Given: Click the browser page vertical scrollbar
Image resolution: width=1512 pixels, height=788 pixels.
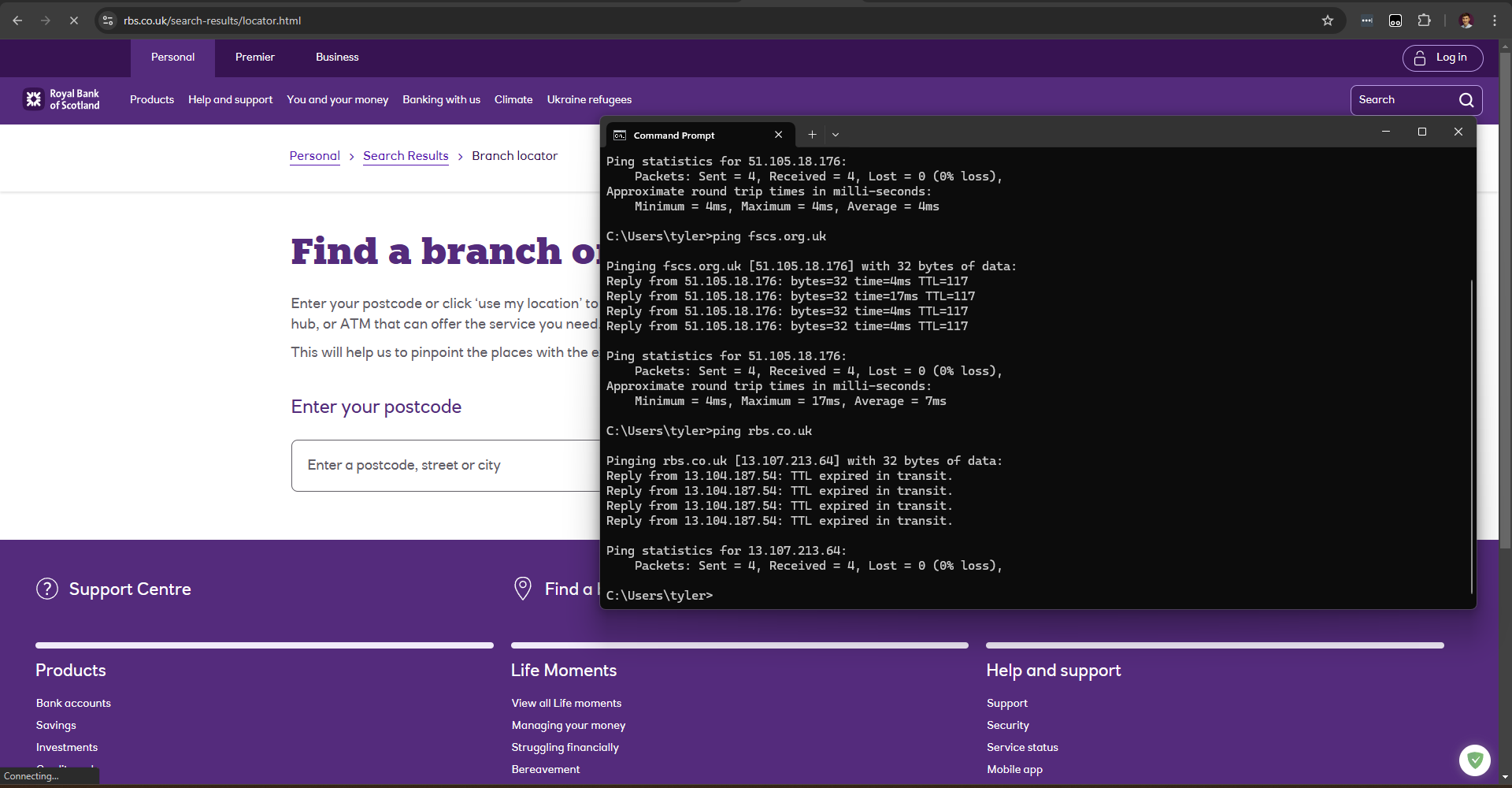Looking at the screenshot, I should tap(1505, 299).
